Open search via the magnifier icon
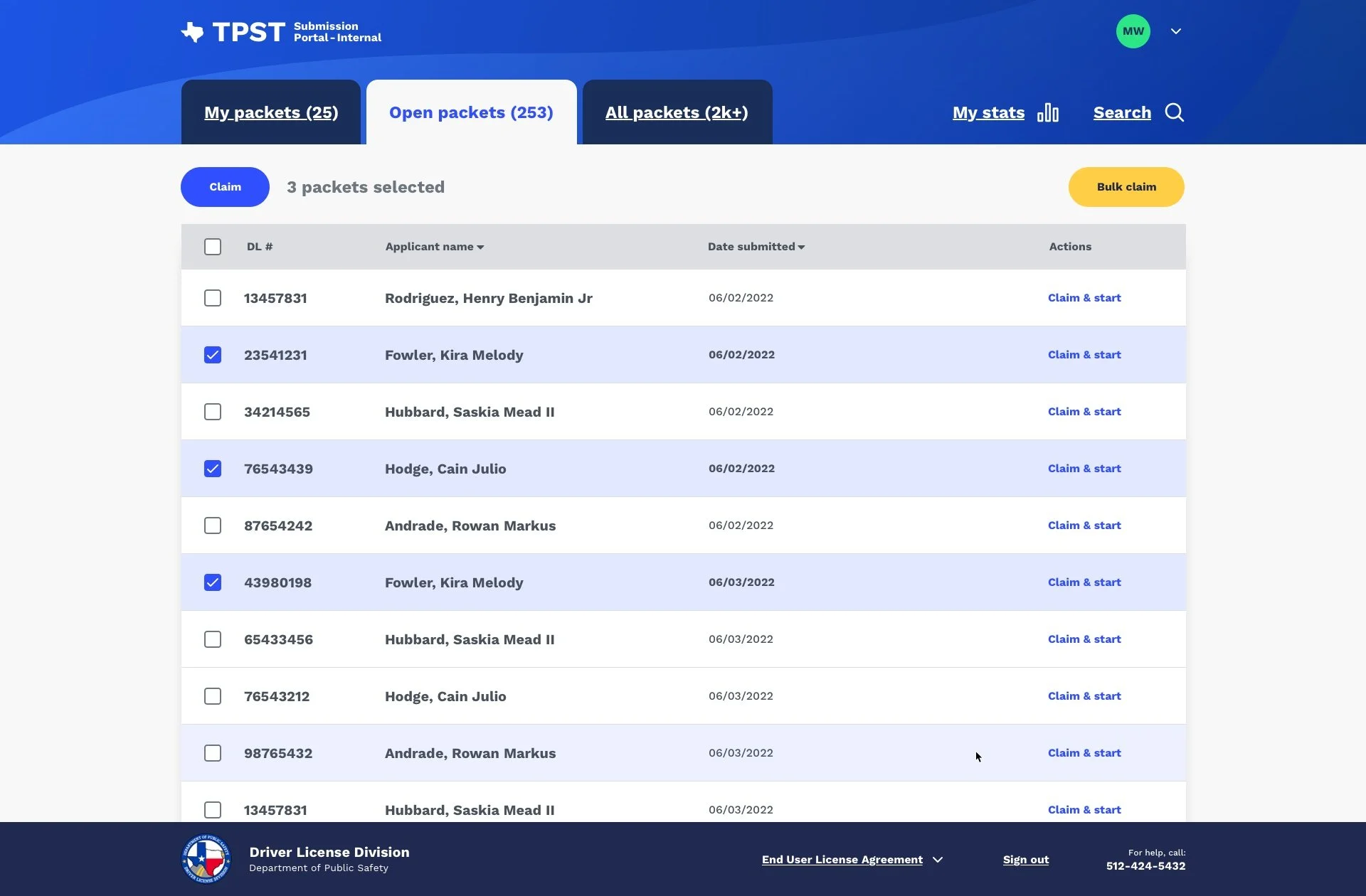The image size is (1366, 896). tap(1174, 112)
